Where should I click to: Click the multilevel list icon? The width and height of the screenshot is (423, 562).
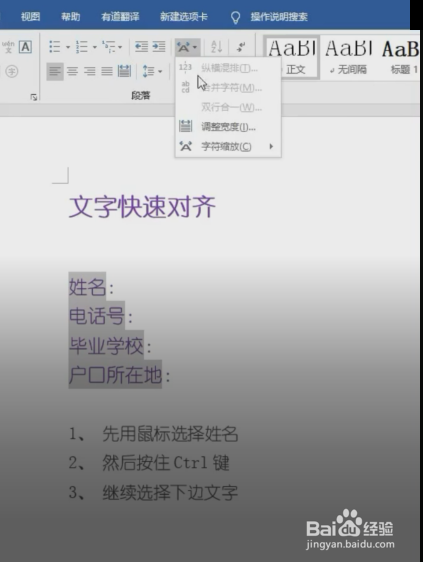(109, 47)
